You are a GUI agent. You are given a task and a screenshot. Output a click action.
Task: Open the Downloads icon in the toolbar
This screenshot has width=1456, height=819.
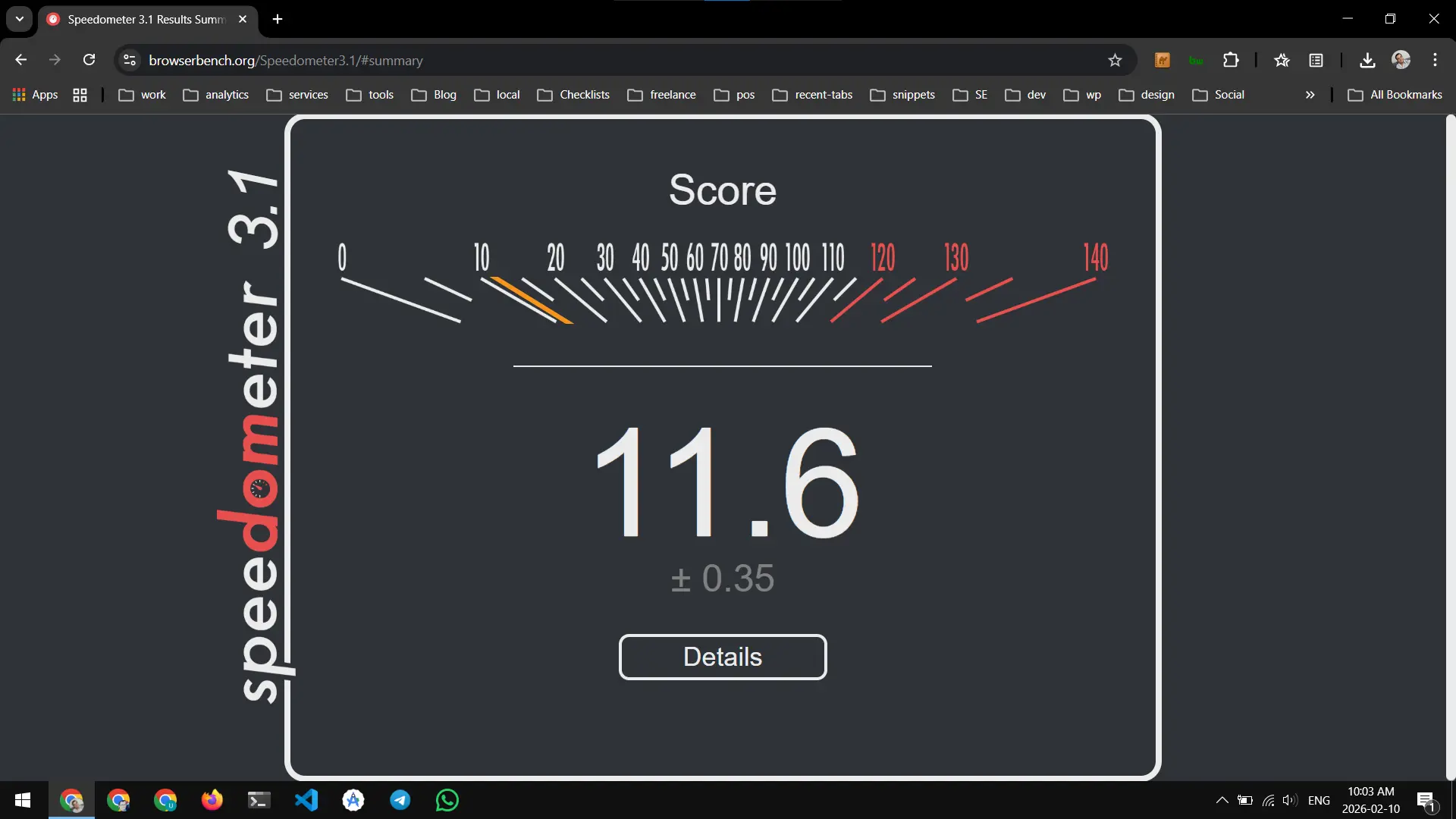[x=1367, y=60]
